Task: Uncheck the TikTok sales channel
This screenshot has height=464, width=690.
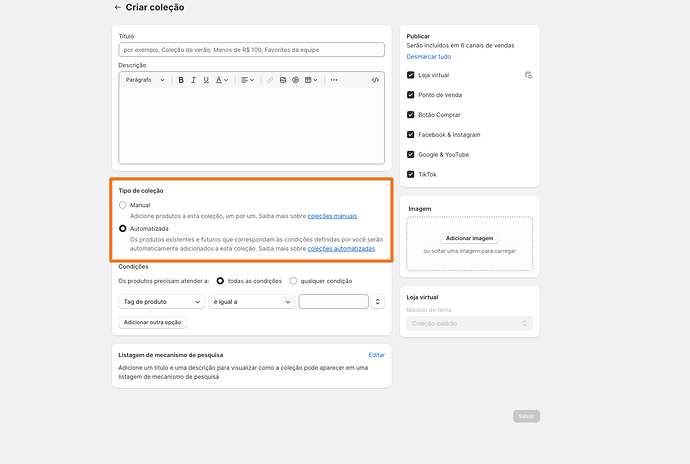Action: coord(411,174)
